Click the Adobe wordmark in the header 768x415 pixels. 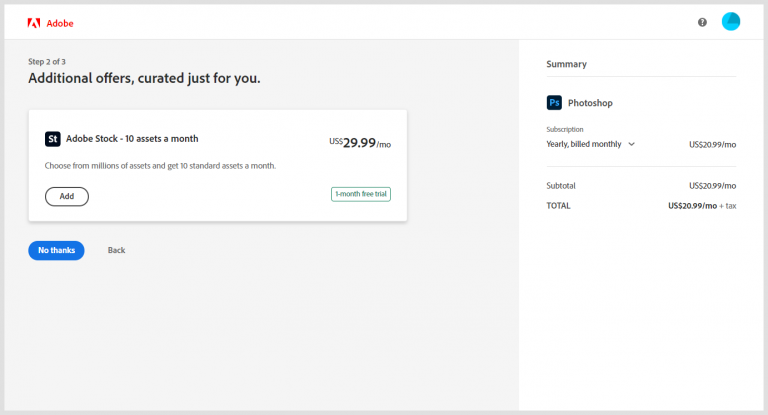pos(60,23)
